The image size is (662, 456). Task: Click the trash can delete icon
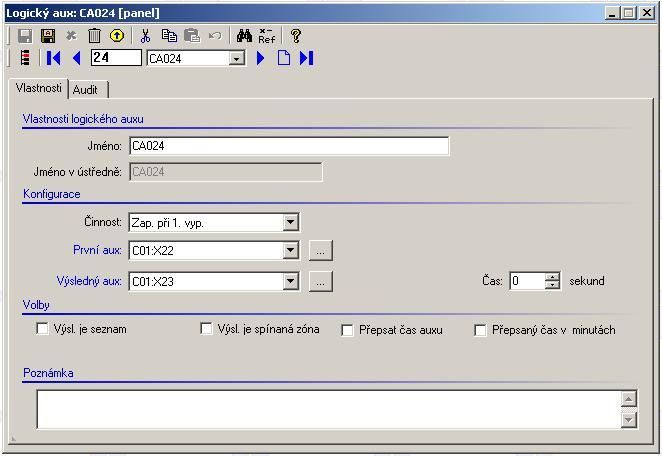[94, 36]
